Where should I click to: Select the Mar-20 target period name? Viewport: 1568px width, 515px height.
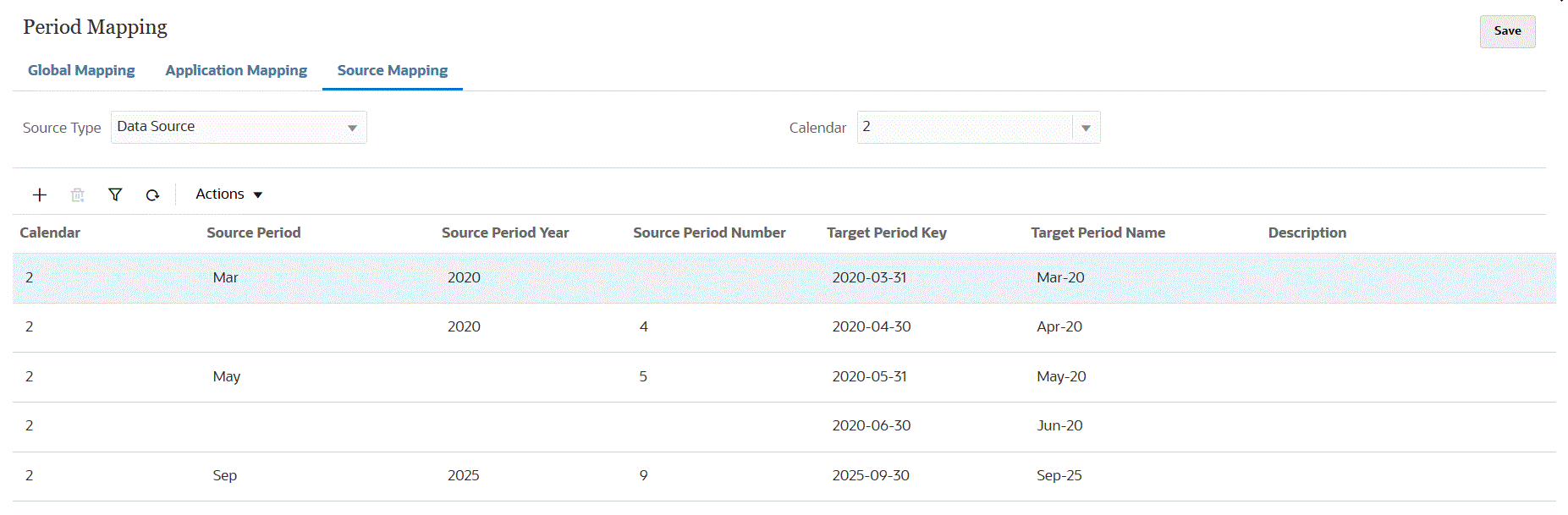click(x=1060, y=277)
